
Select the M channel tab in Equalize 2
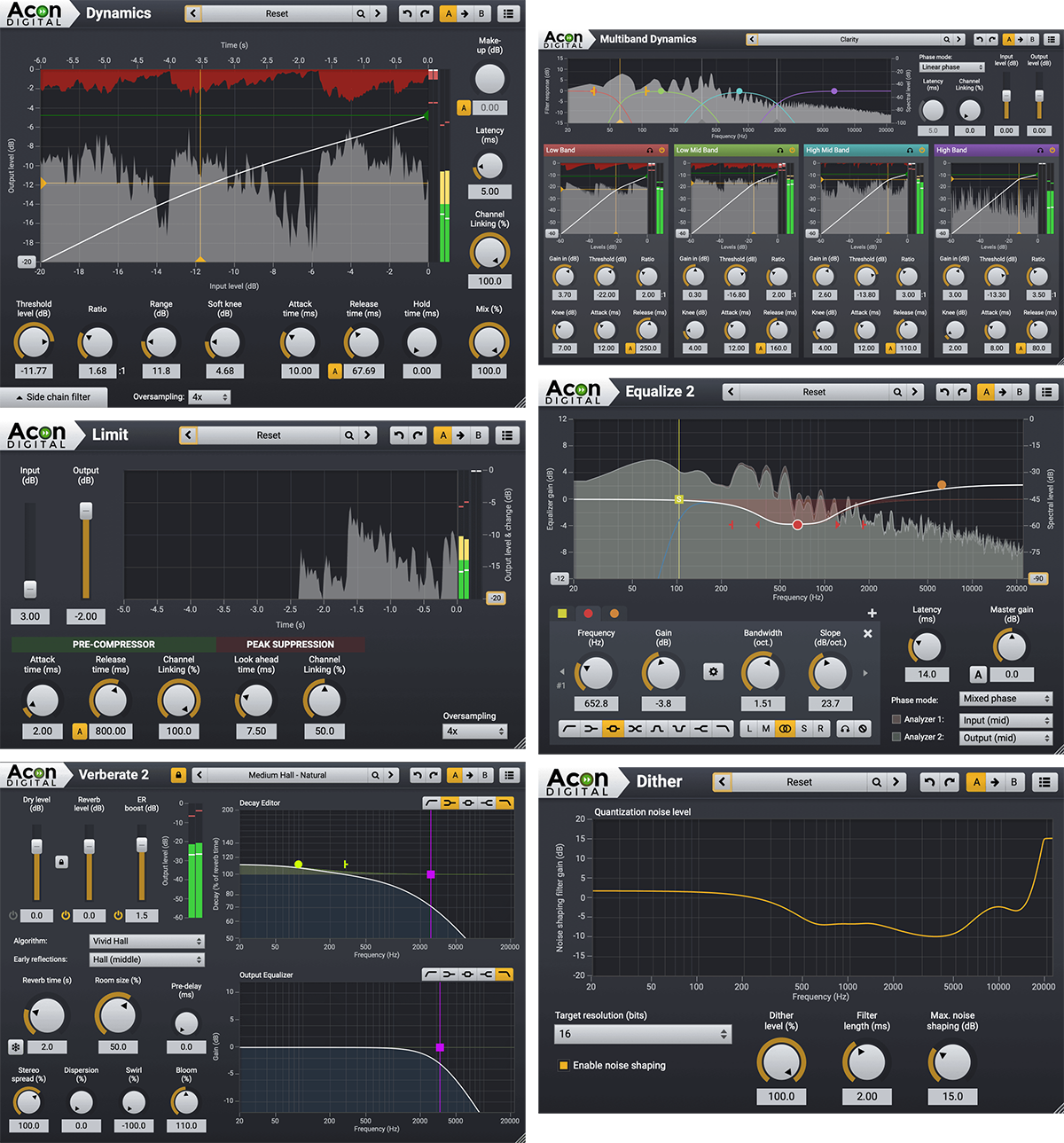click(765, 728)
